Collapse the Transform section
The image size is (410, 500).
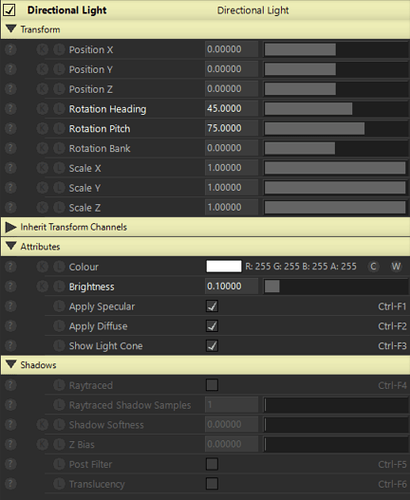[11, 29]
